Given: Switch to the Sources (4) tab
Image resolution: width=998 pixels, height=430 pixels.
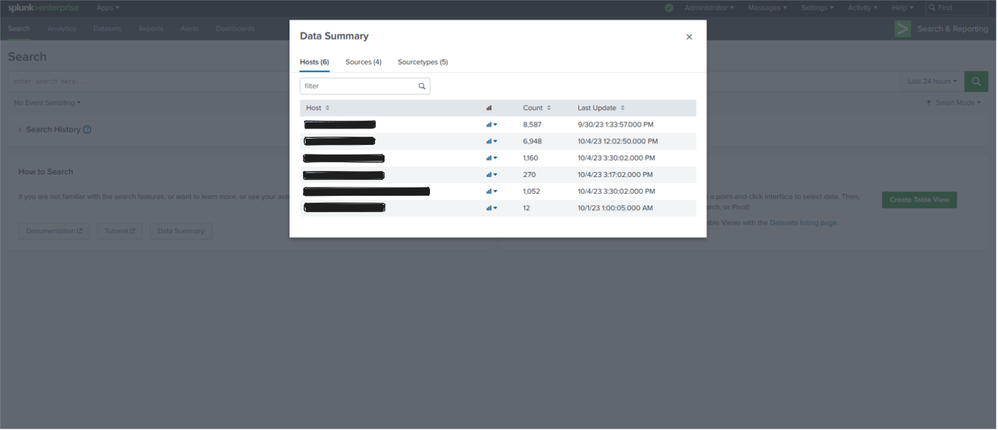Looking at the screenshot, I should pos(363,62).
